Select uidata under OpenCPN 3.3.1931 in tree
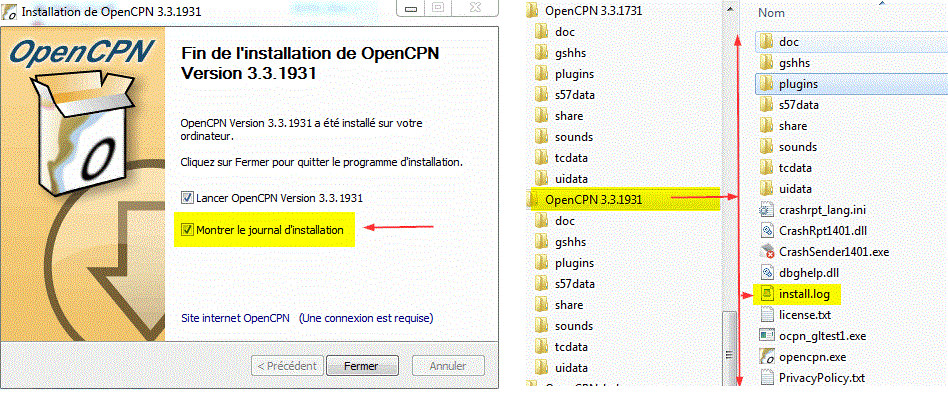948x394 pixels. [571, 368]
